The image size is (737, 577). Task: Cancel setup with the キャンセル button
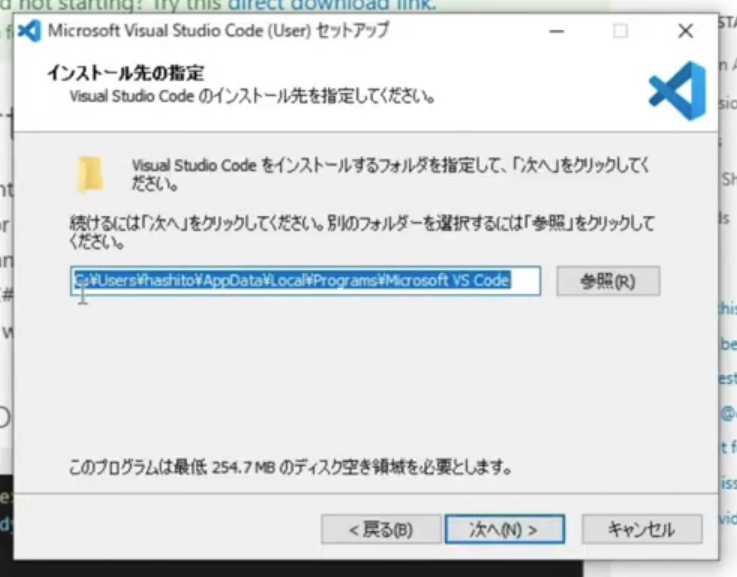tap(641, 529)
